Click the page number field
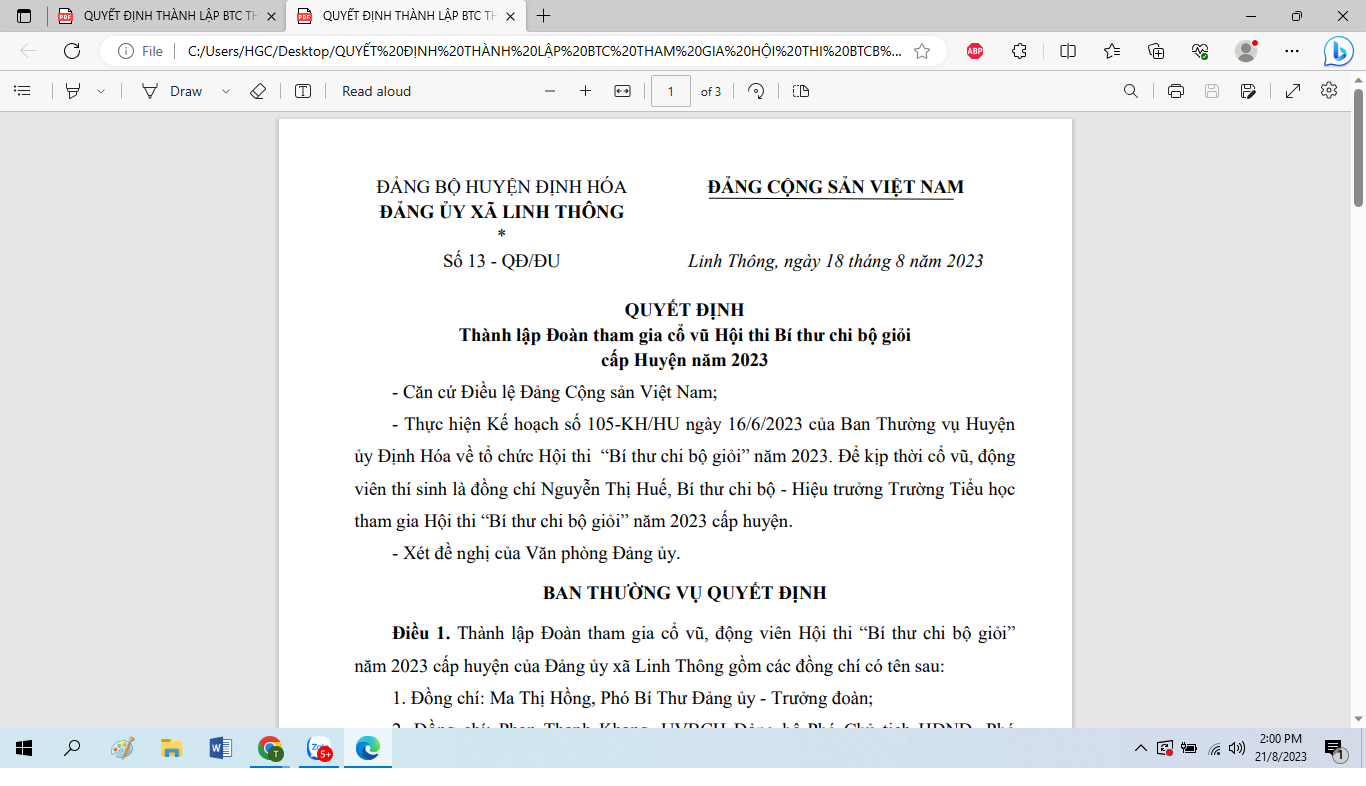This screenshot has height=786, width=1366. point(671,91)
